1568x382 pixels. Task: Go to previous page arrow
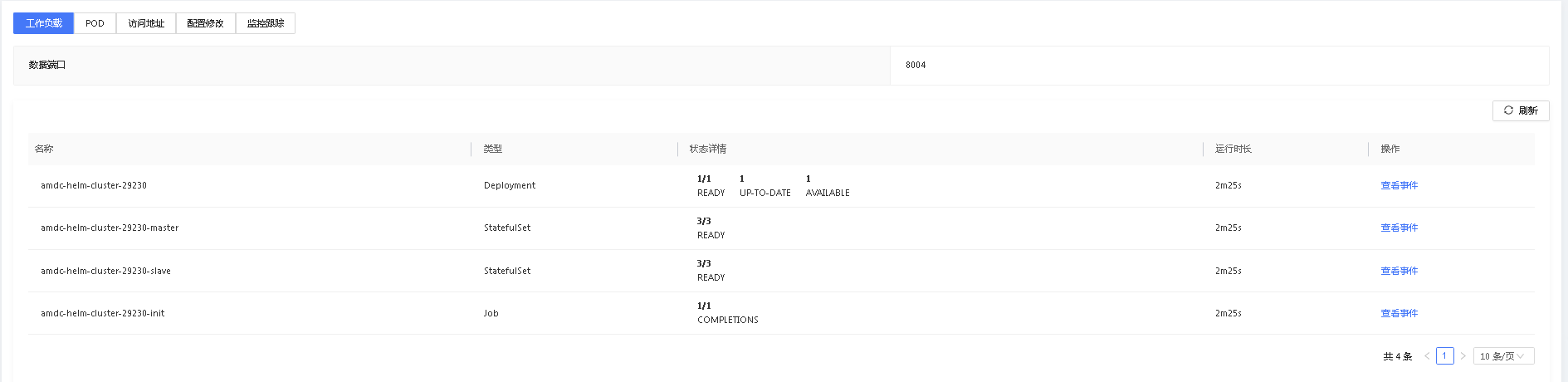point(1427,356)
